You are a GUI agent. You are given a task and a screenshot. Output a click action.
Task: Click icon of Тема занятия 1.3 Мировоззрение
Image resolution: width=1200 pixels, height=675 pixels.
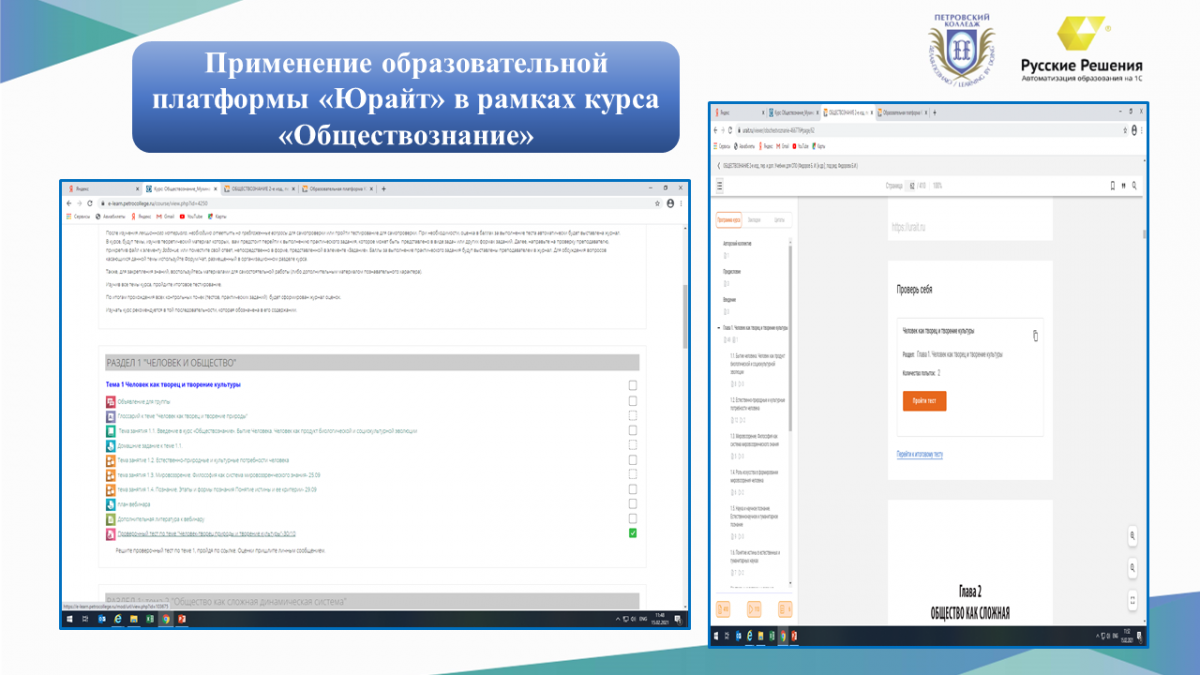pos(111,475)
